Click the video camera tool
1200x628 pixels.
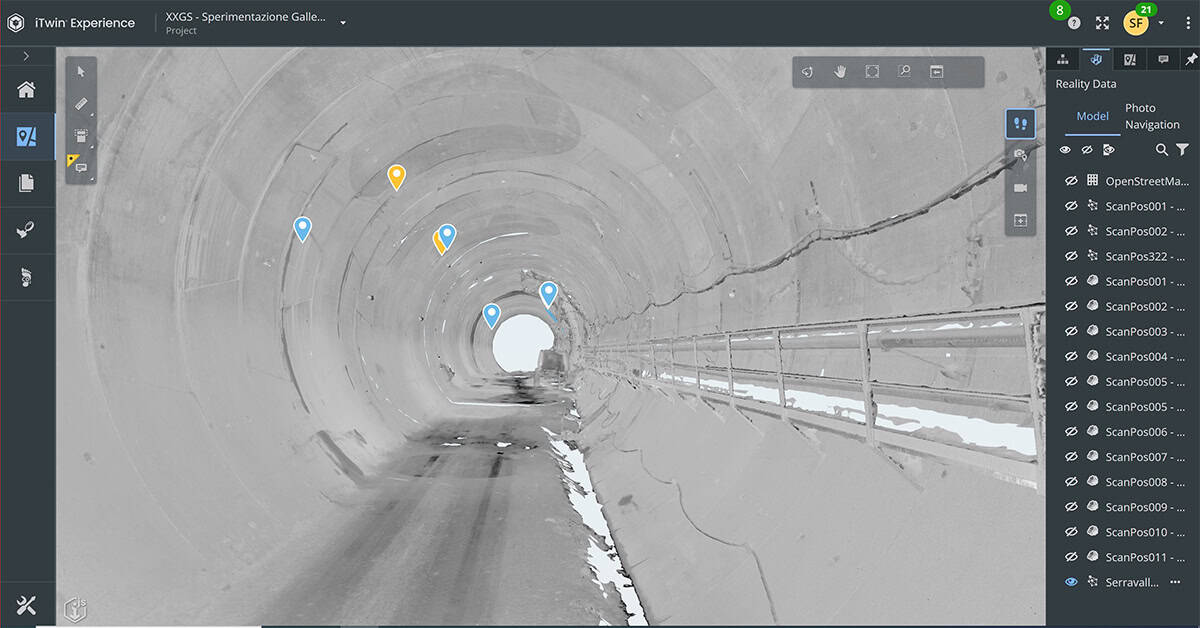click(1020, 187)
